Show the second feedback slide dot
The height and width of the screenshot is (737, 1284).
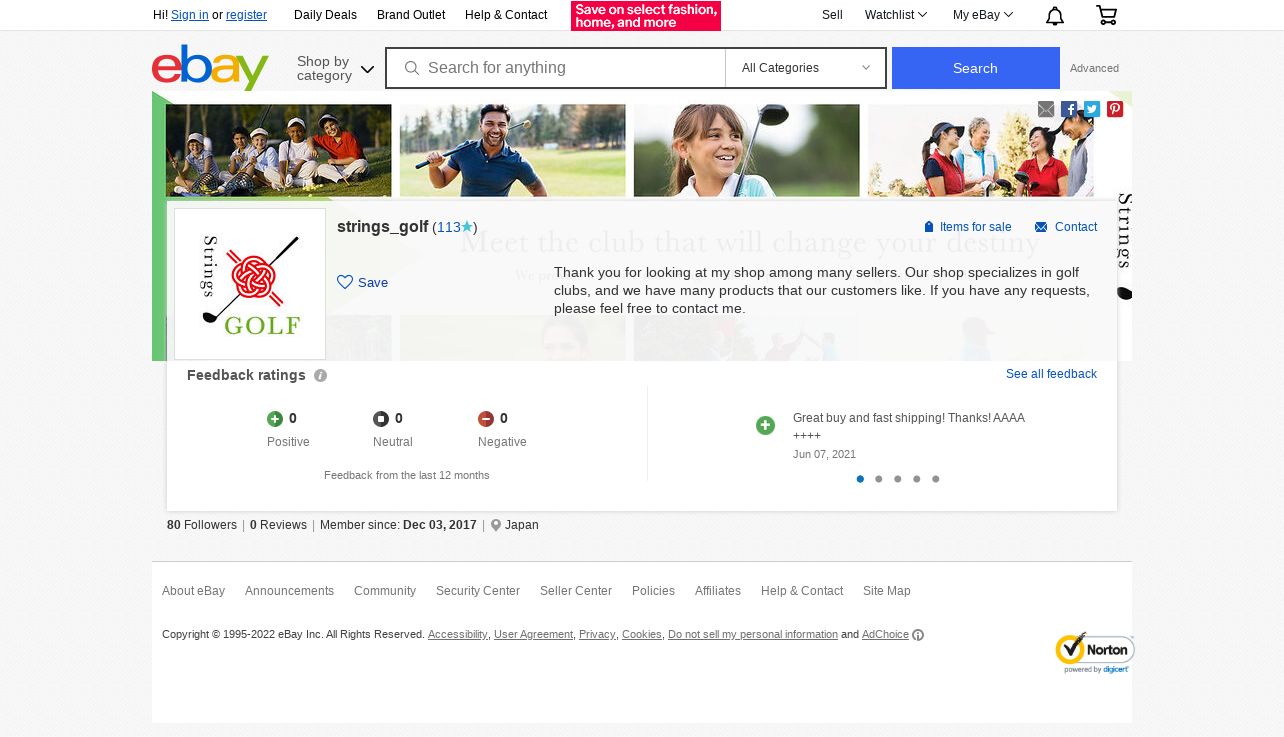(879, 479)
